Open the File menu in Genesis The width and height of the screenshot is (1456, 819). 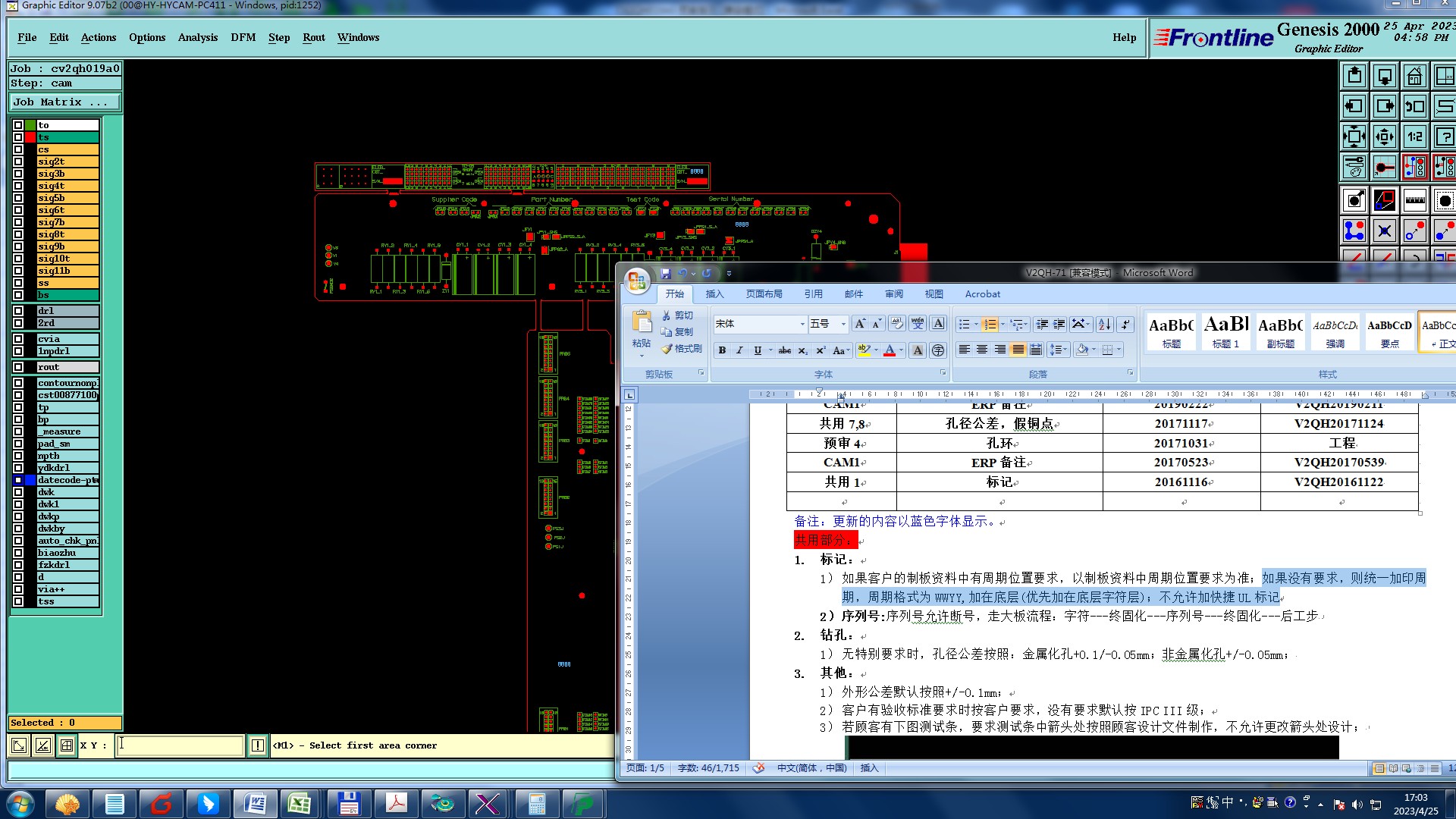coord(27,37)
